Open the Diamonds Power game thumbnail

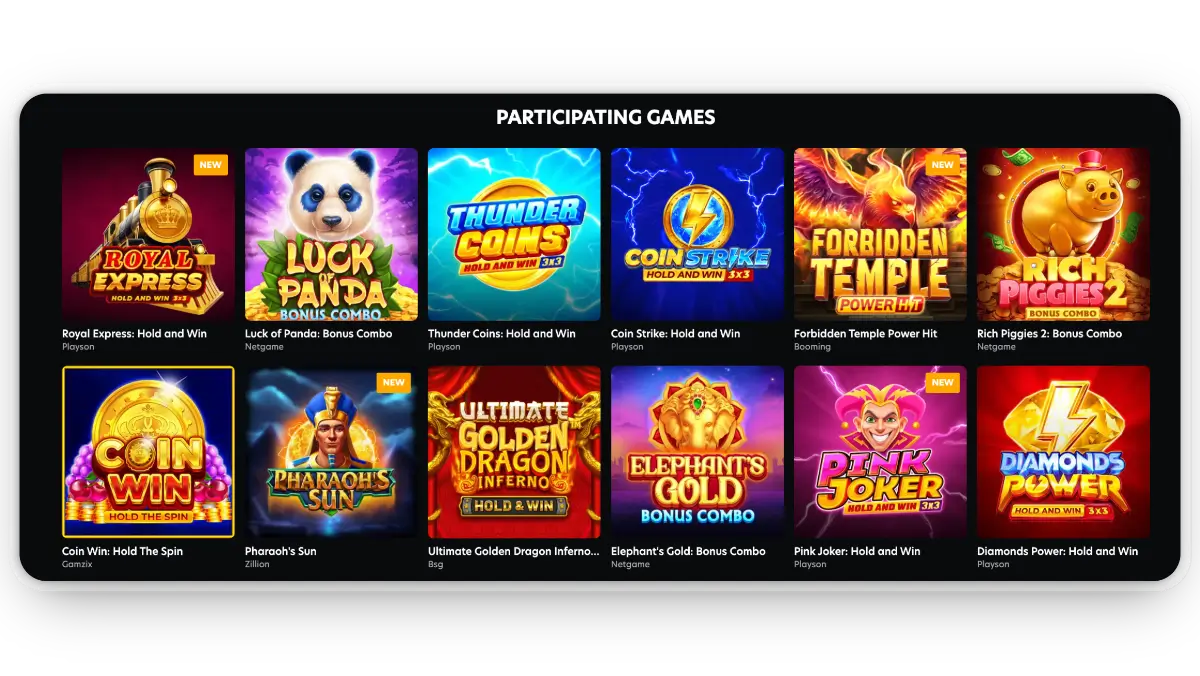coord(1063,452)
